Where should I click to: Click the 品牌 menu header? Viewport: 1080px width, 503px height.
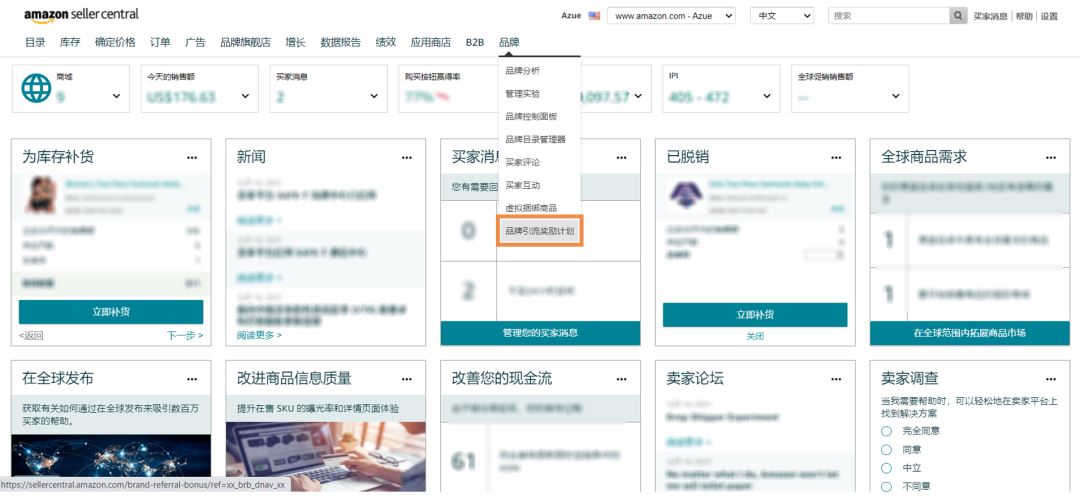click(509, 43)
